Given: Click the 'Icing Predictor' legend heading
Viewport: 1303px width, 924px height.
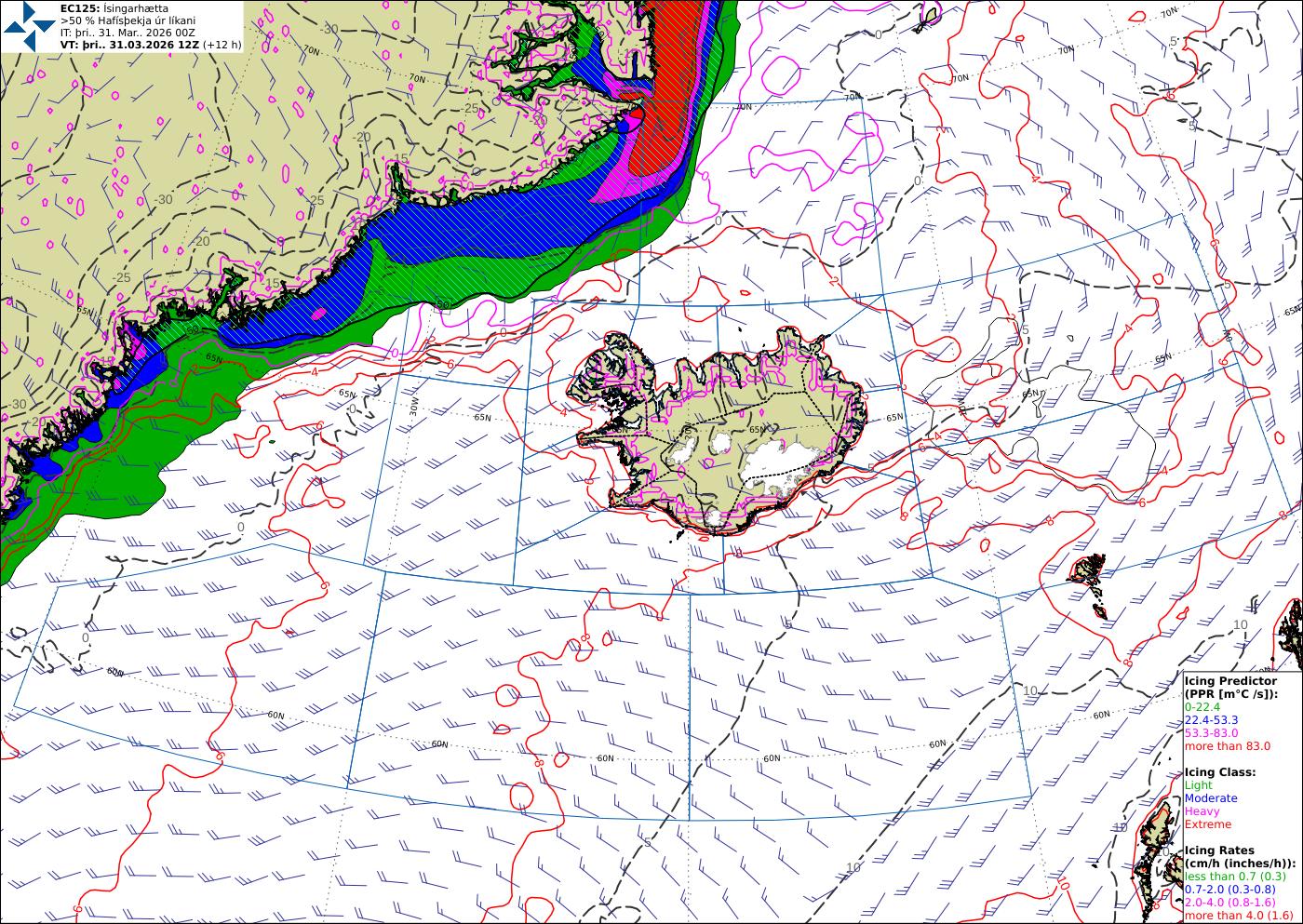Looking at the screenshot, I should tap(1230, 681).
